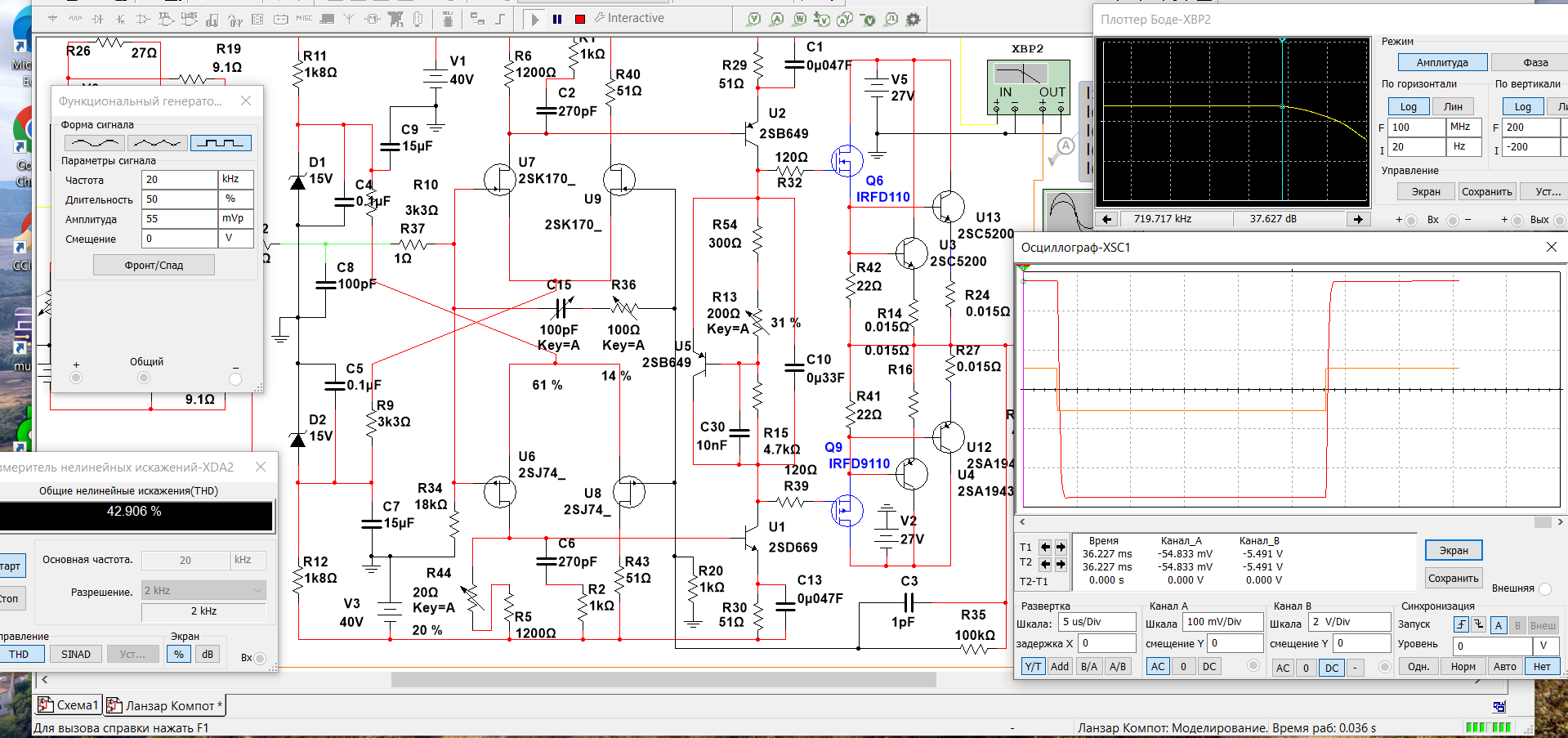The image size is (1568, 738).
Task: Place a ground/source component from the toolbar
Action: point(53,19)
